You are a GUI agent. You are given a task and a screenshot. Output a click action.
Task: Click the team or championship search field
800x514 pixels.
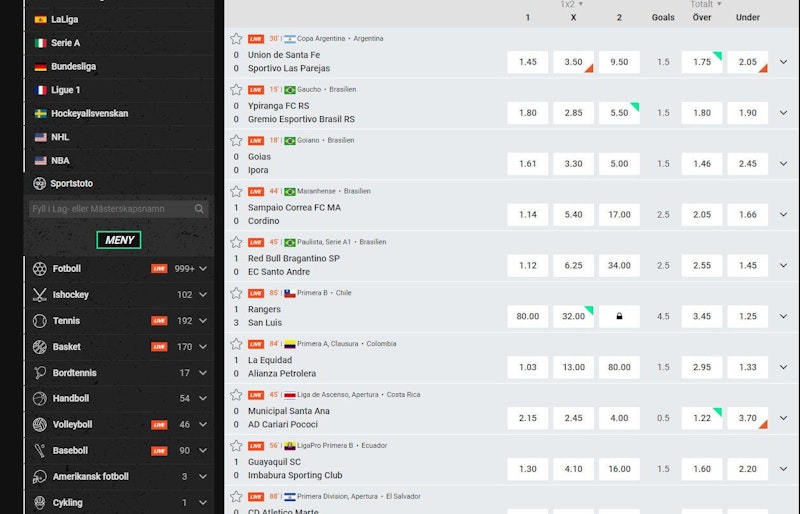[x=110, y=209]
